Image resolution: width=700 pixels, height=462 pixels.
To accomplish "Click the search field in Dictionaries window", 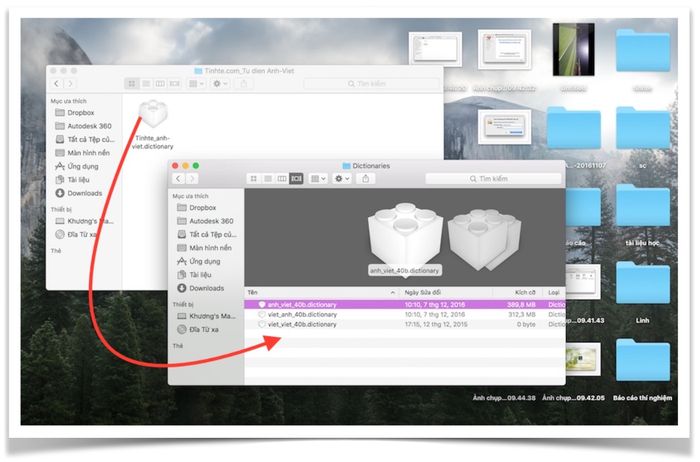I will [x=492, y=178].
